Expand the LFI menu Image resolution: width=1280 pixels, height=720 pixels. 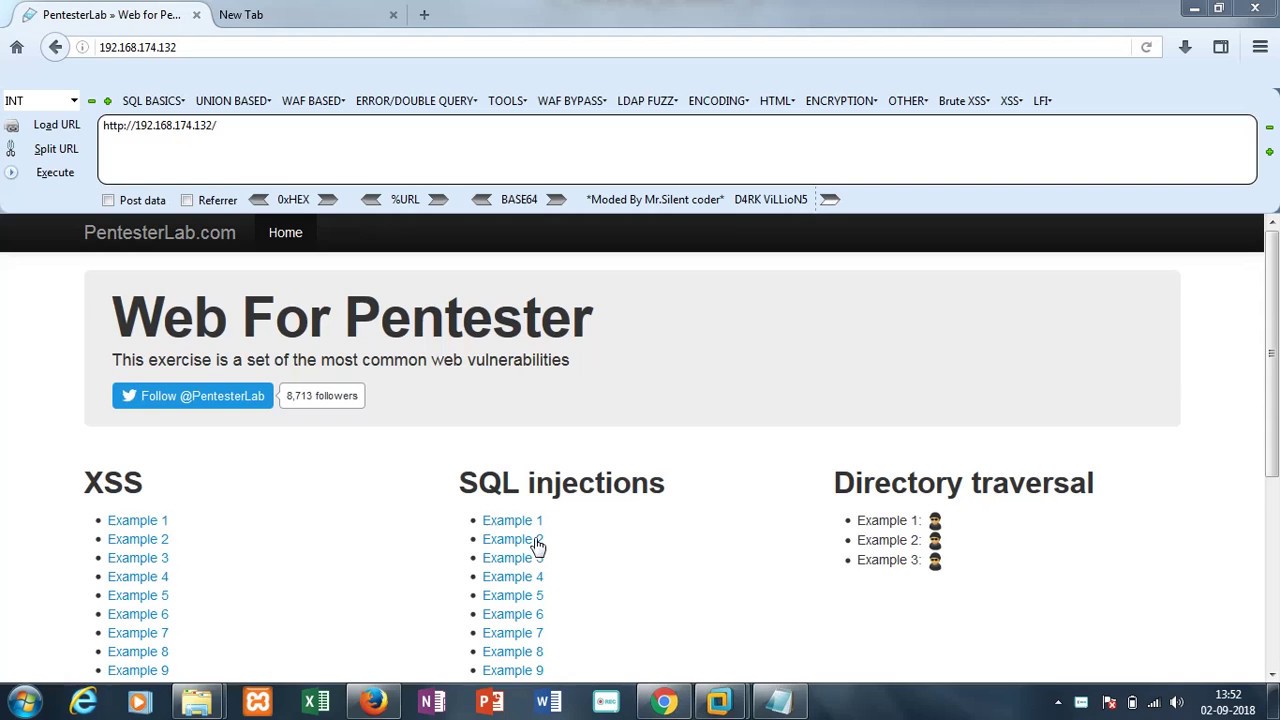(x=1042, y=101)
